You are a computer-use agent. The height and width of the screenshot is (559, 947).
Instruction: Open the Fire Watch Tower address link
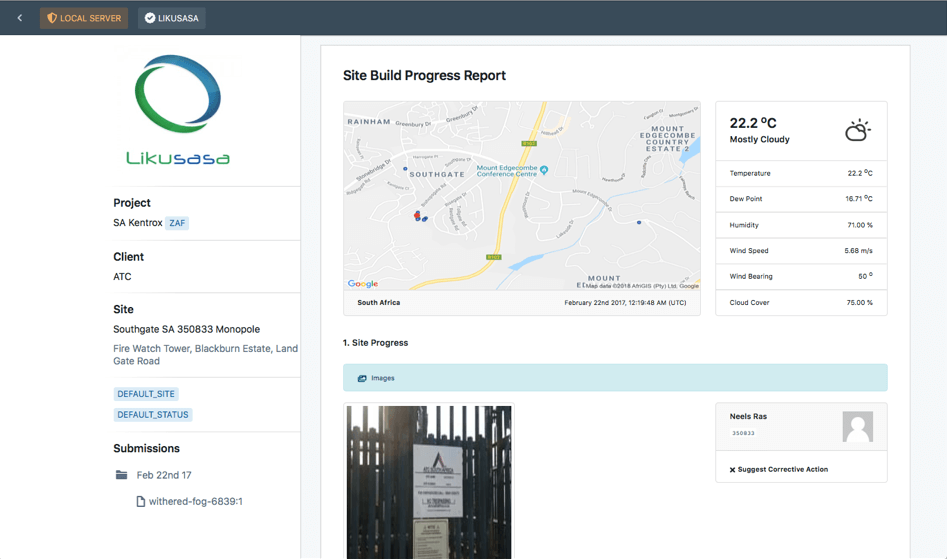(x=205, y=355)
